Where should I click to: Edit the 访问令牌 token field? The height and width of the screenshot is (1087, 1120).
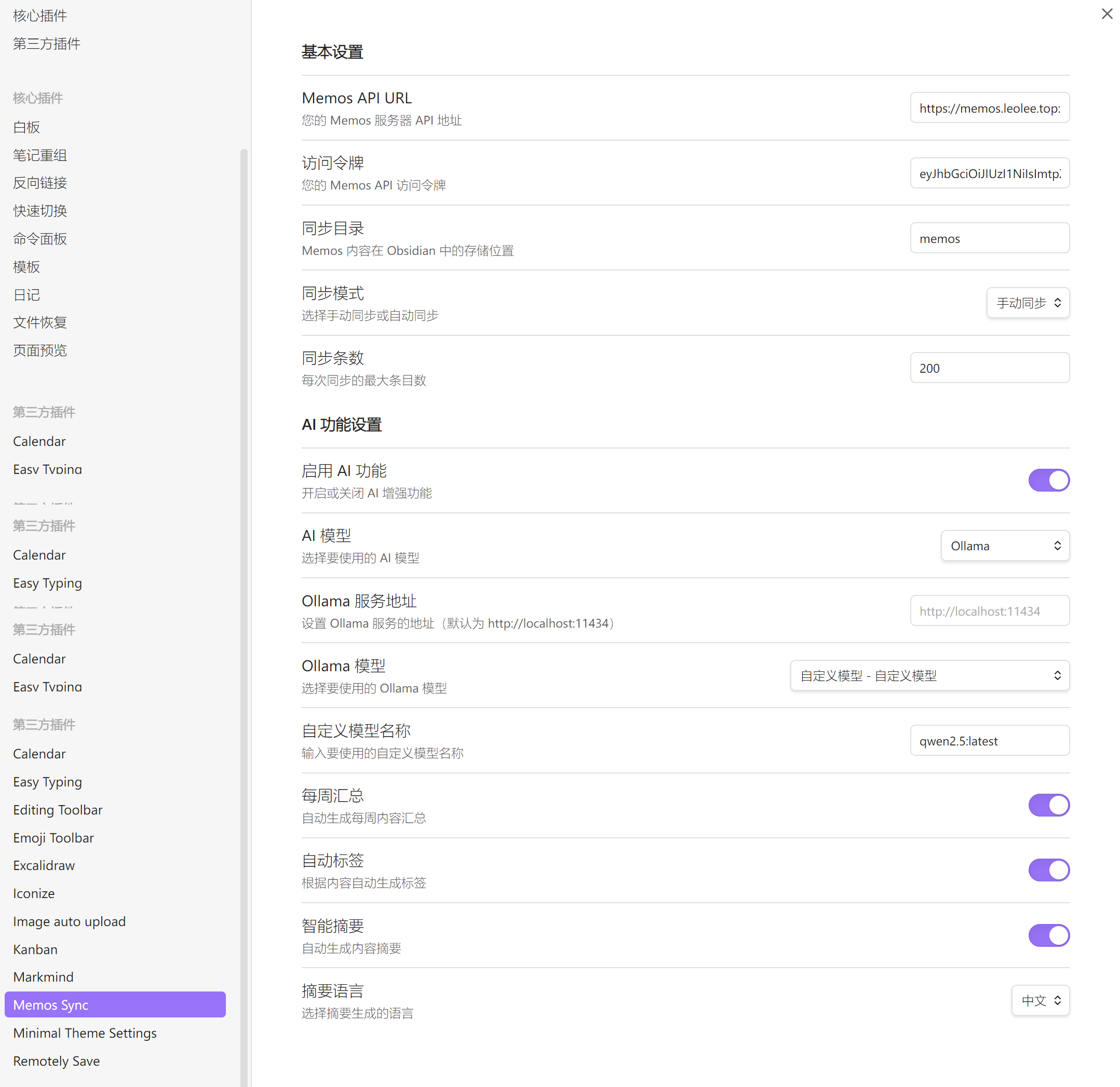click(989, 173)
